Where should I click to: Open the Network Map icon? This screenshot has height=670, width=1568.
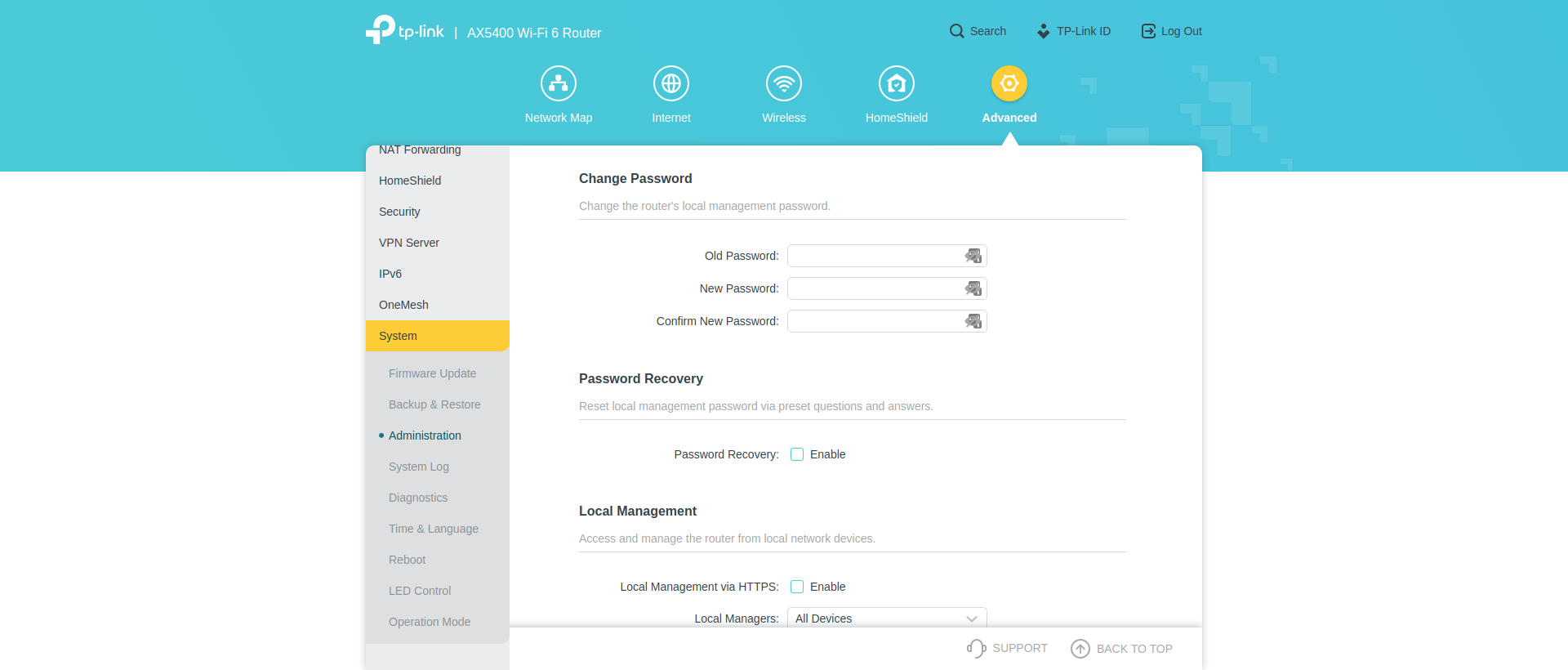pos(559,83)
